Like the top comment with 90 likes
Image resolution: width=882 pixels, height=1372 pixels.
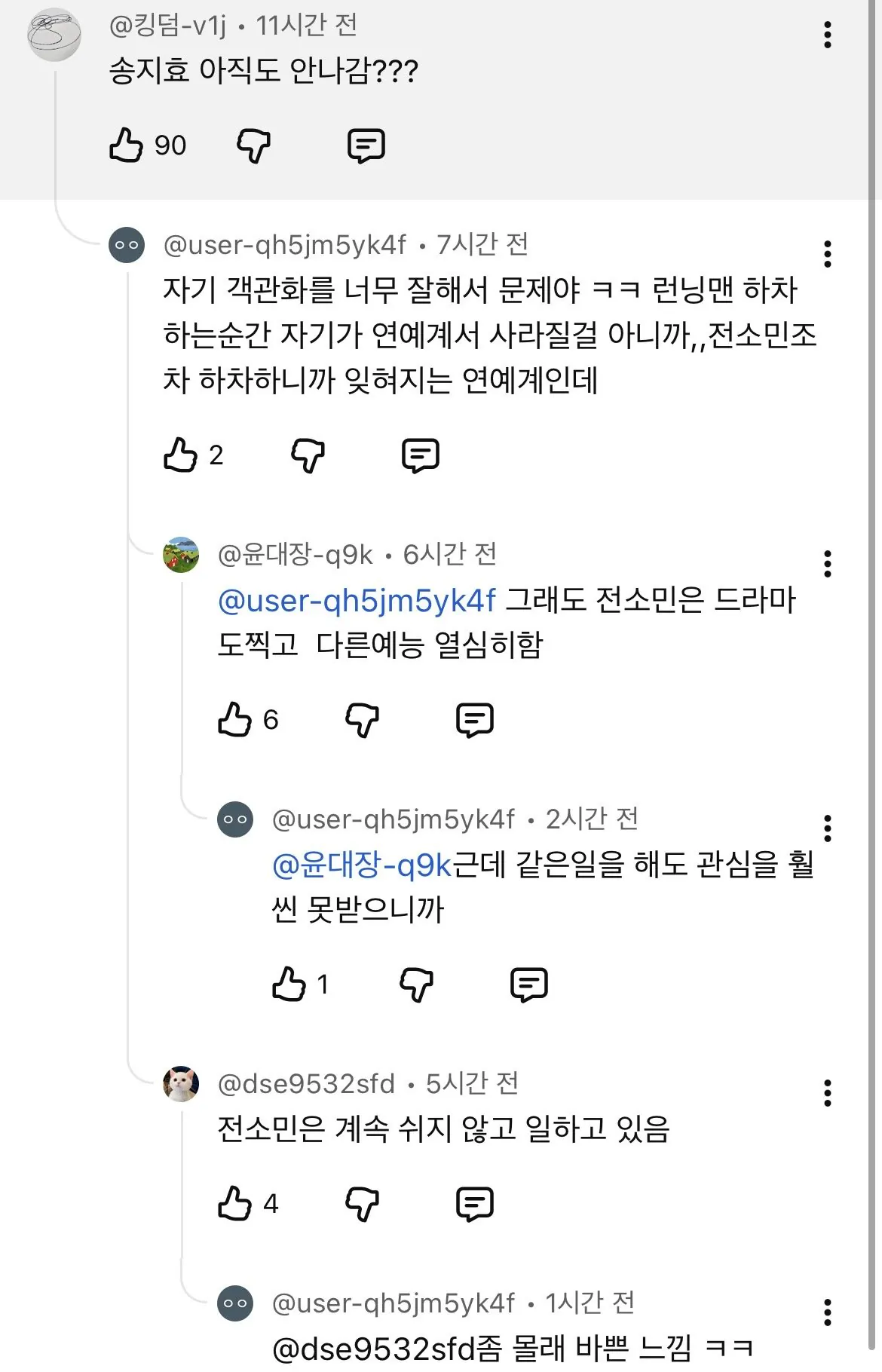(x=127, y=145)
